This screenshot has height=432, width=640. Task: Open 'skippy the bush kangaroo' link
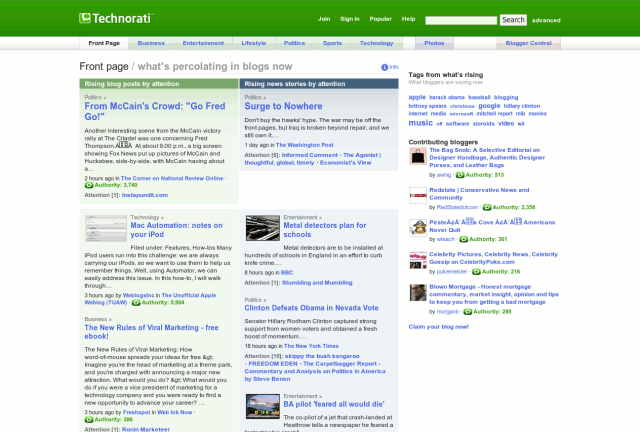[x=322, y=356]
